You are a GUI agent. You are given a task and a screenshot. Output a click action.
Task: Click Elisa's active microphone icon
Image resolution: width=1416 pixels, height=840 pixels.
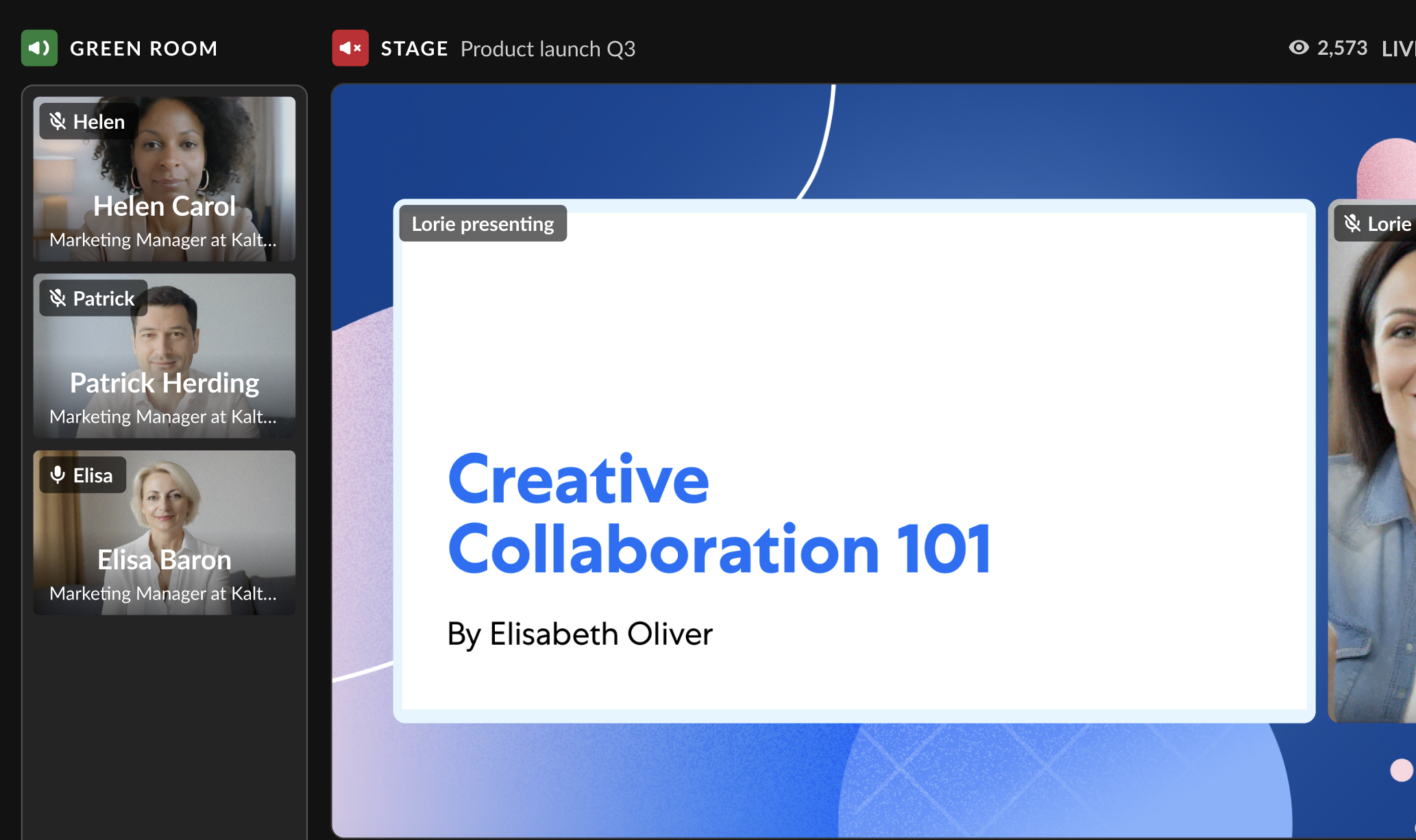(x=58, y=475)
